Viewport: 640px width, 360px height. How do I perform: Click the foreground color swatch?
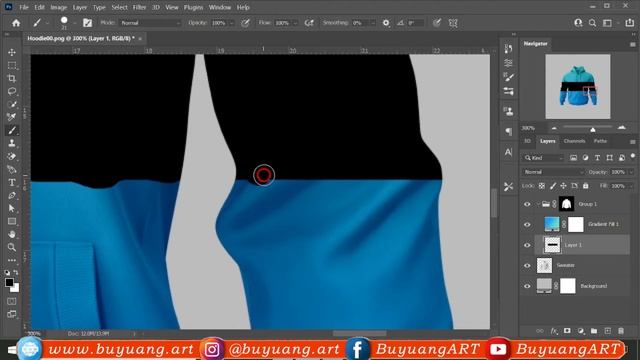click(x=9, y=282)
